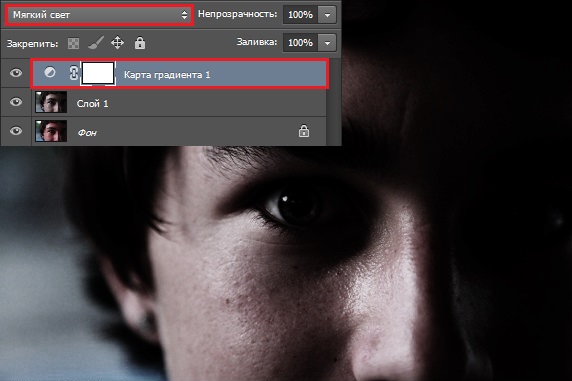
Task: Click the gradient map adjustment icon
Action: tap(50, 72)
